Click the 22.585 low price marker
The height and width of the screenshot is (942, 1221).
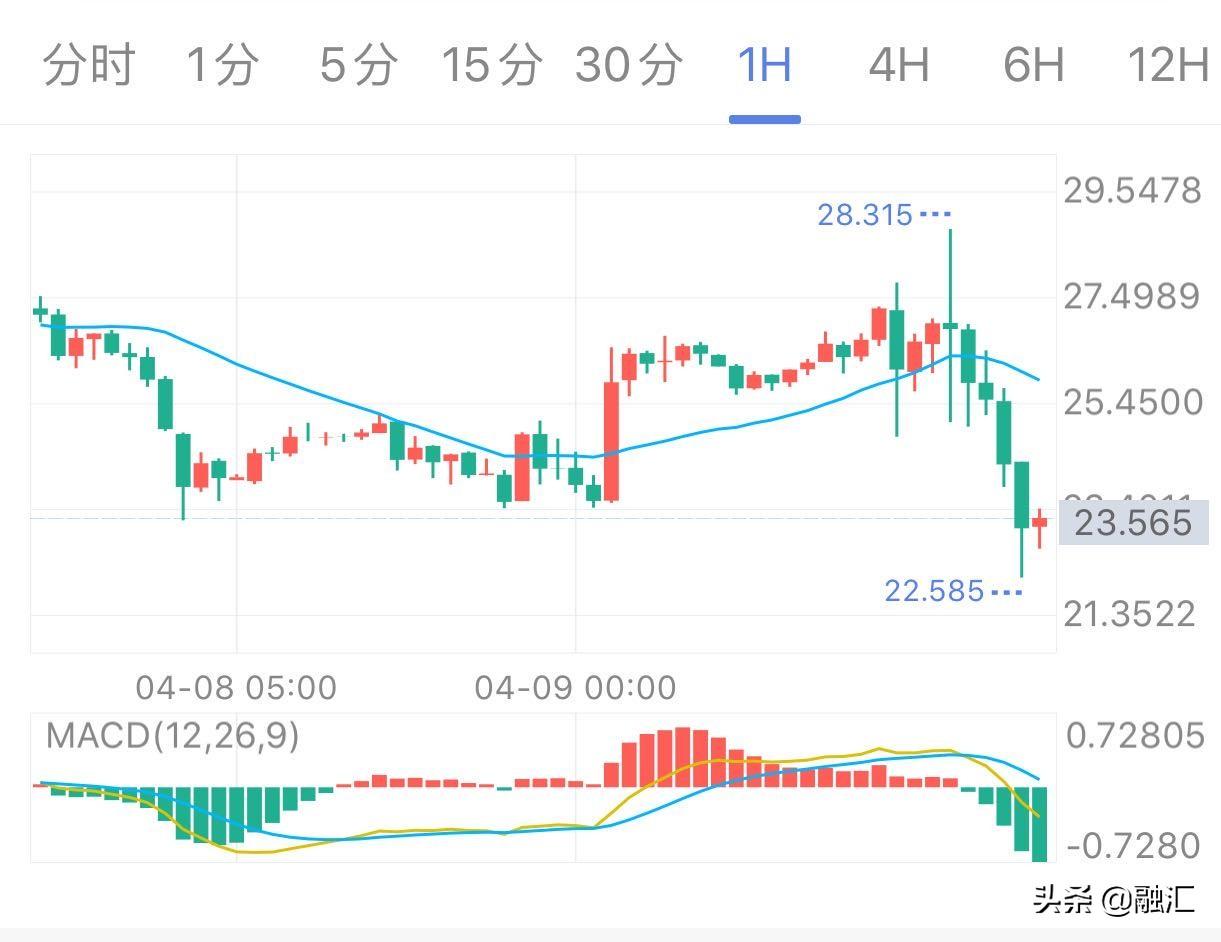click(934, 591)
